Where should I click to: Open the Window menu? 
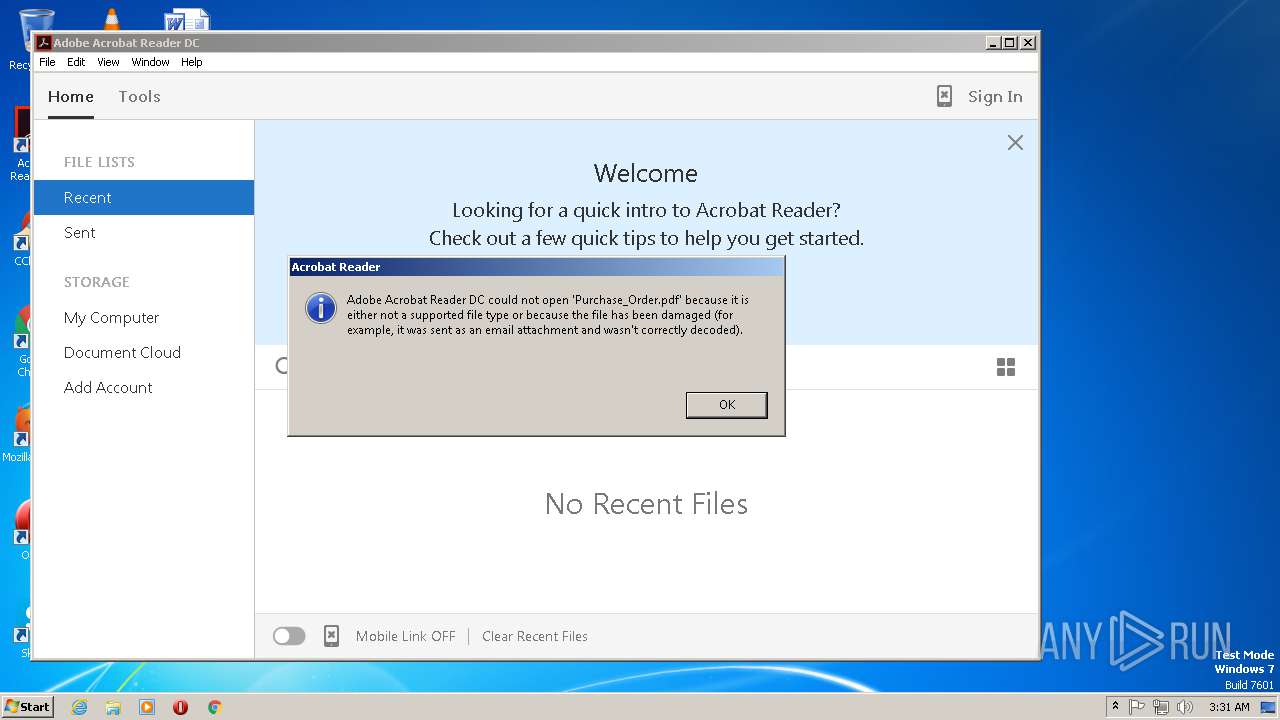click(x=150, y=62)
